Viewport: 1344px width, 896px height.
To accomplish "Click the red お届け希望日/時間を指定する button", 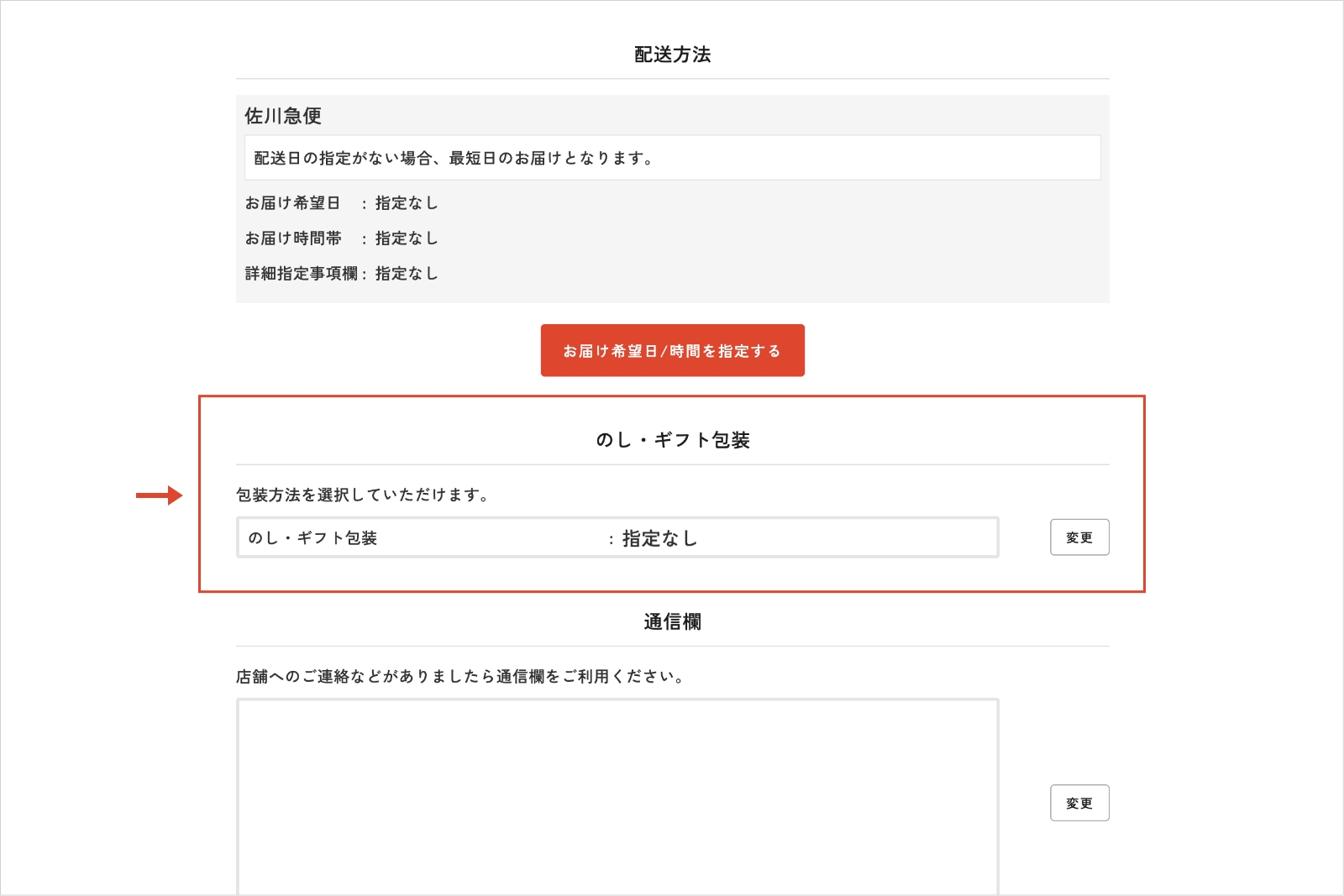I will tap(672, 350).
